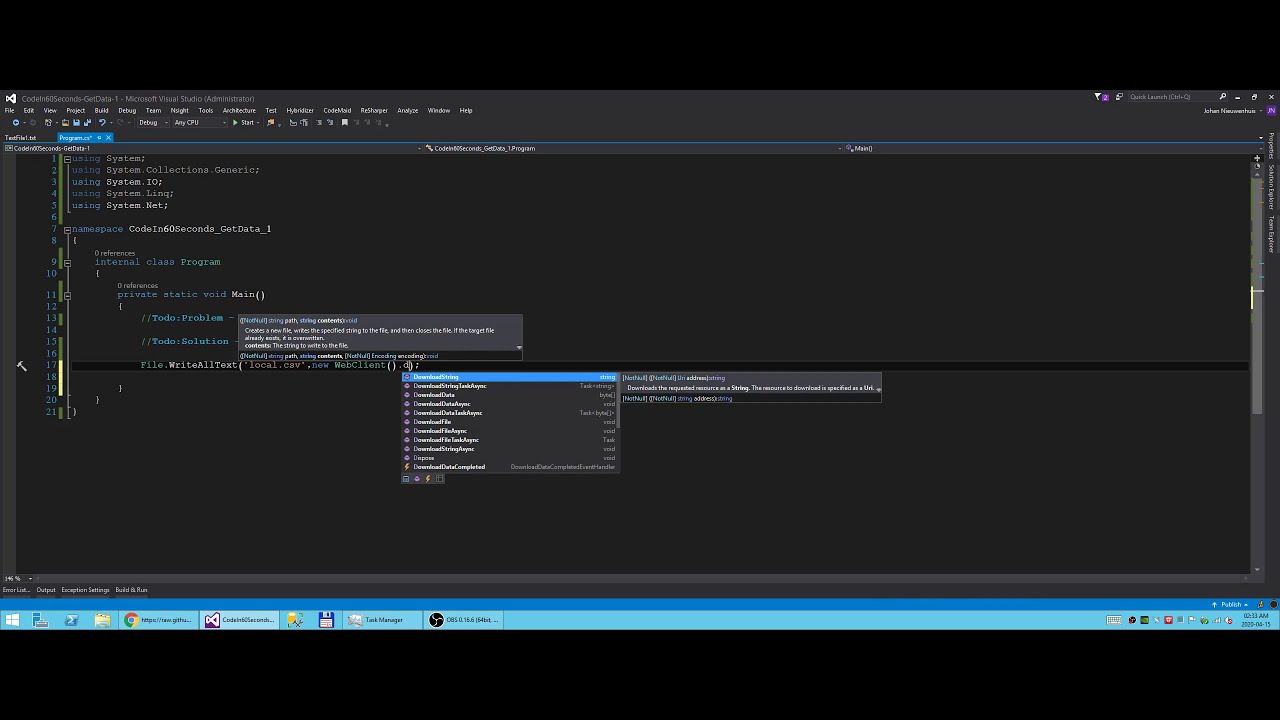Open the Chrome window in the taskbar

[159, 620]
